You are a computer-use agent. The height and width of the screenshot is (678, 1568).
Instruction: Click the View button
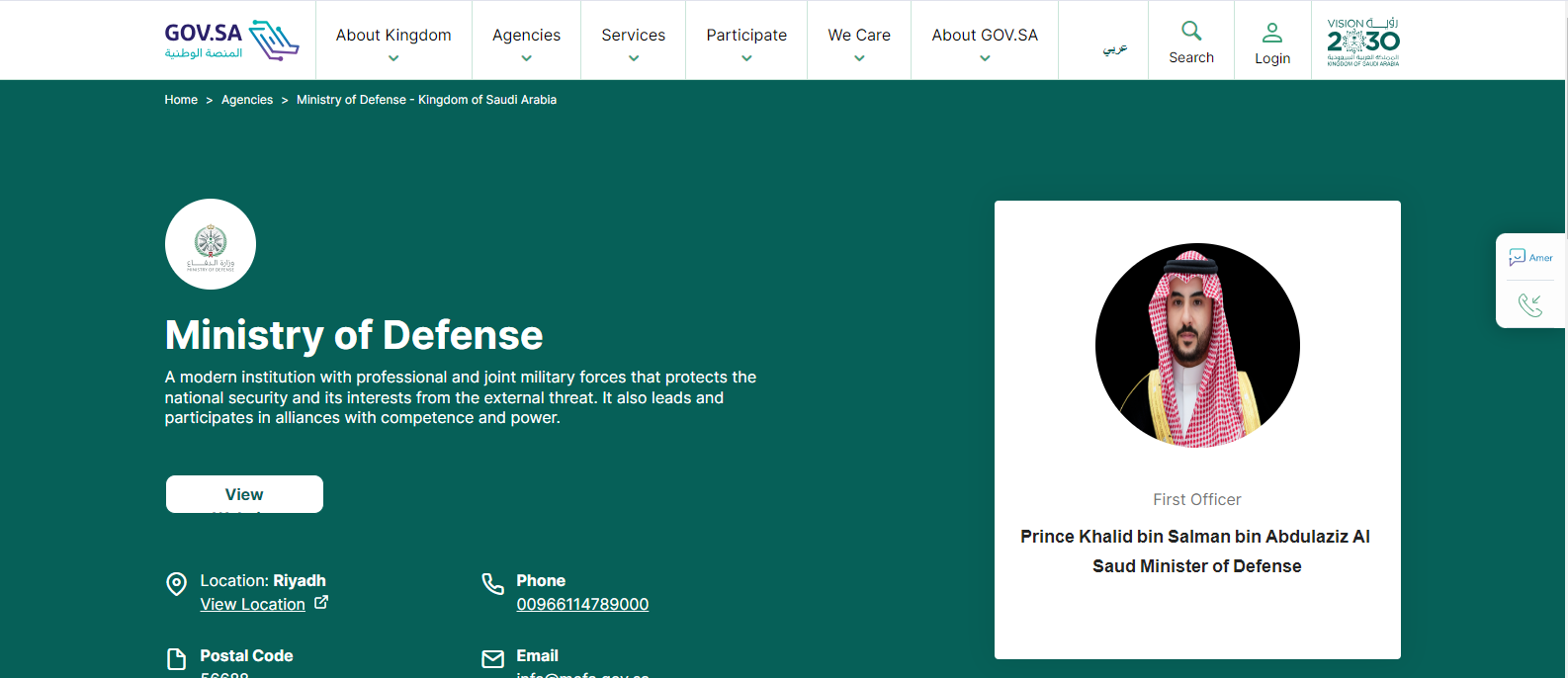point(244,494)
